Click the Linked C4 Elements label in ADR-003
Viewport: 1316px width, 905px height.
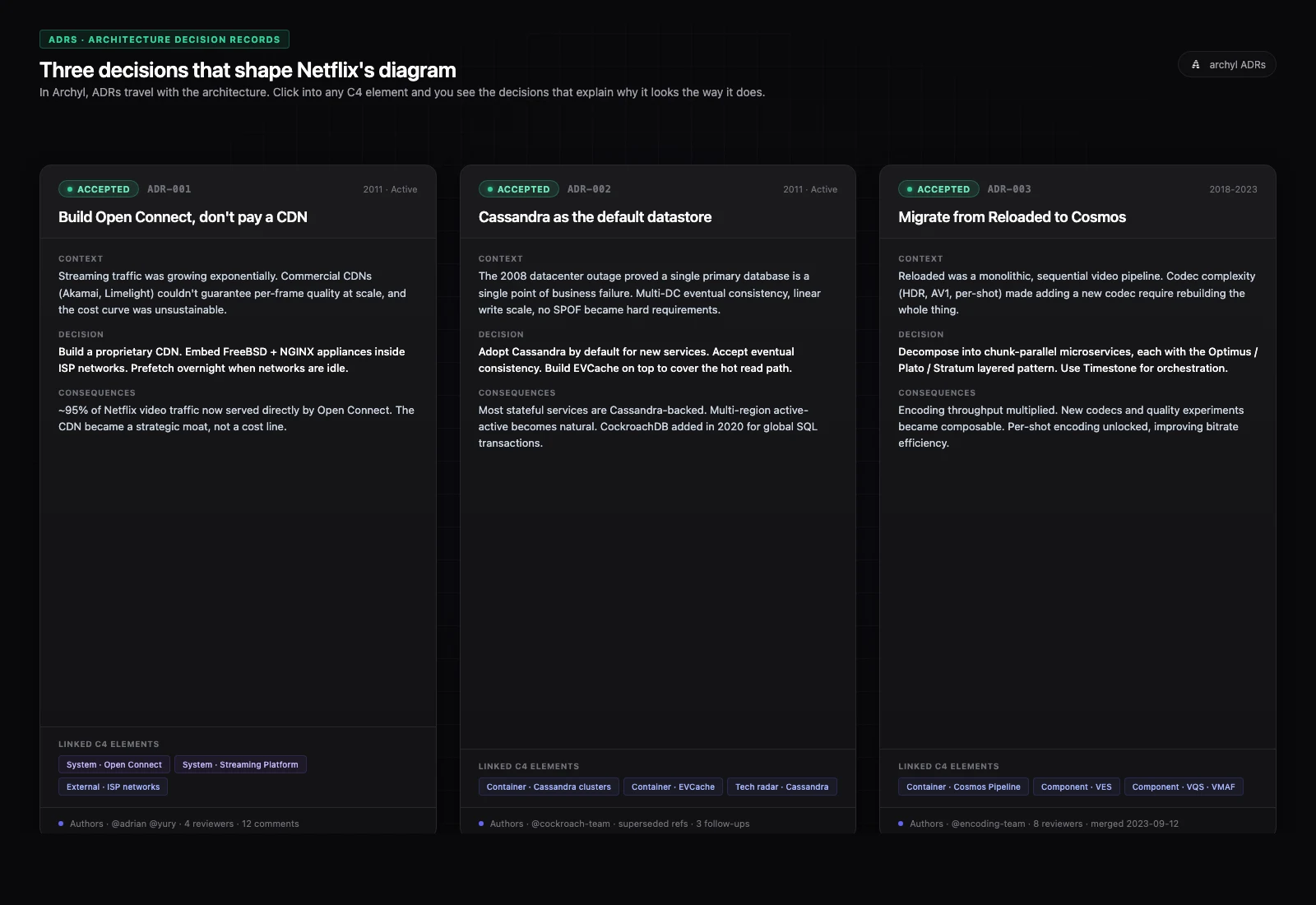pyautogui.click(x=948, y=766)
